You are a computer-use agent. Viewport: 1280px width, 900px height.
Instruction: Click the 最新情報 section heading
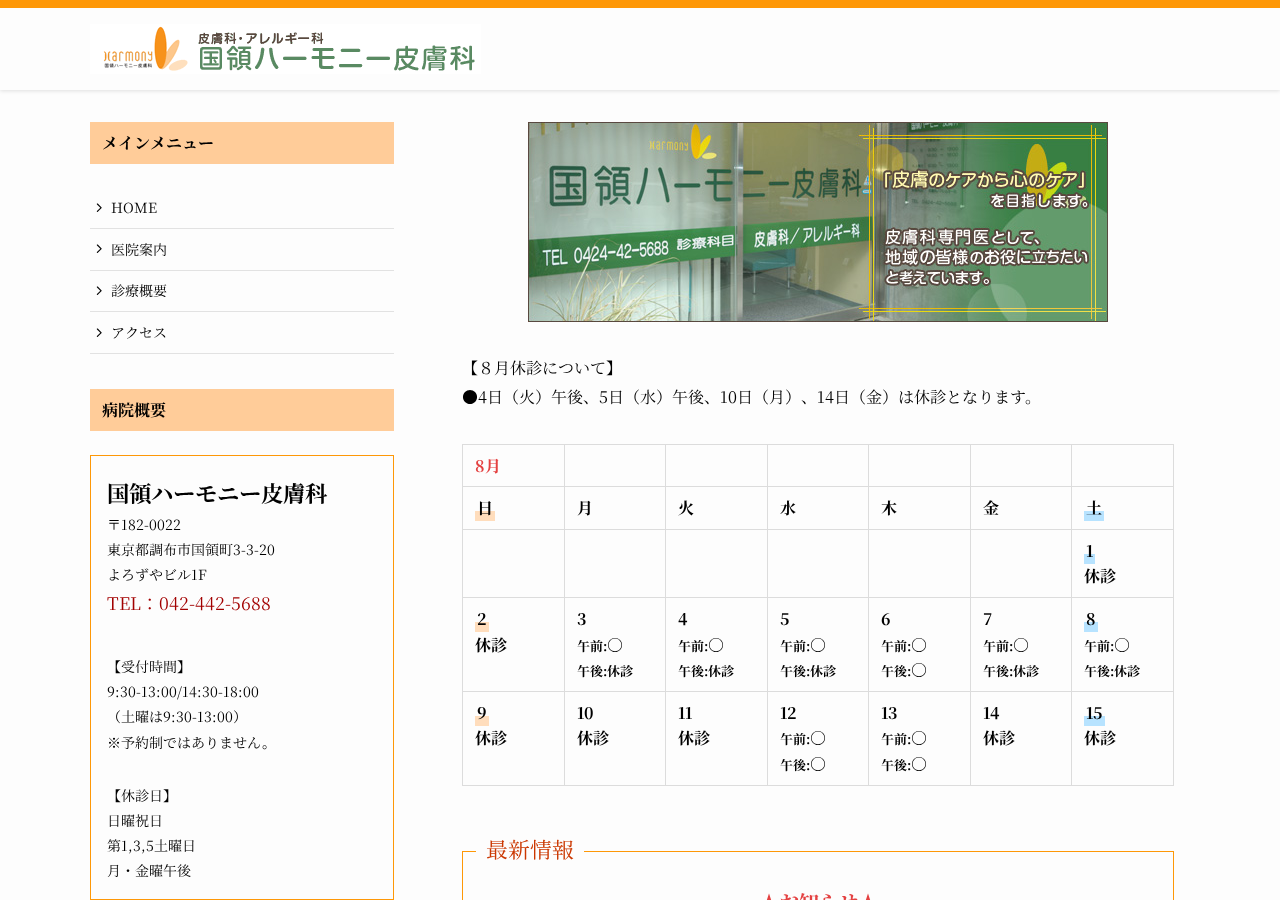530,850
